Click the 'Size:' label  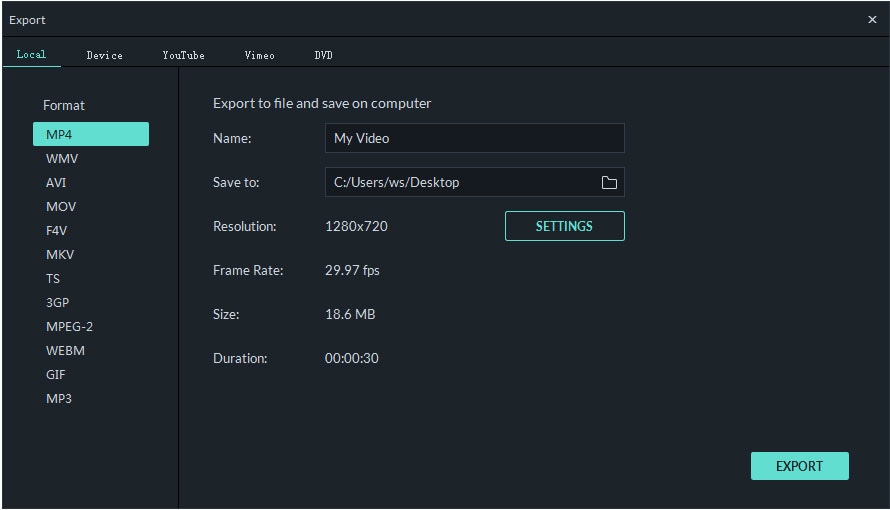pyautogui.click(x=226, y=314)
